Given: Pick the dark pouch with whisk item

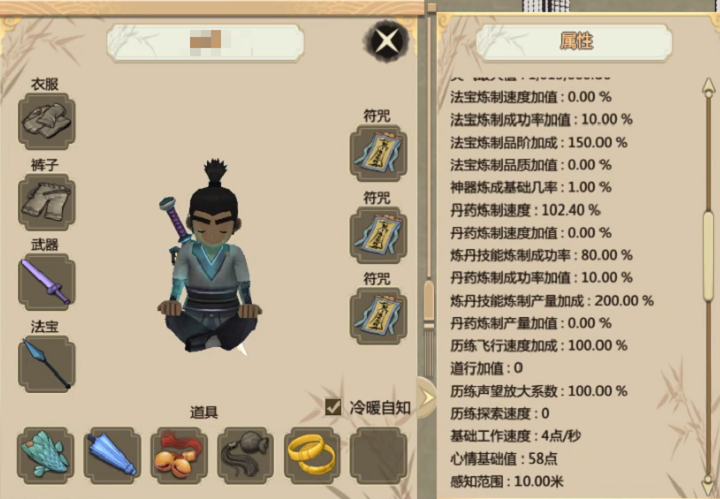Looking at the screenshot, I should point(246,455).
